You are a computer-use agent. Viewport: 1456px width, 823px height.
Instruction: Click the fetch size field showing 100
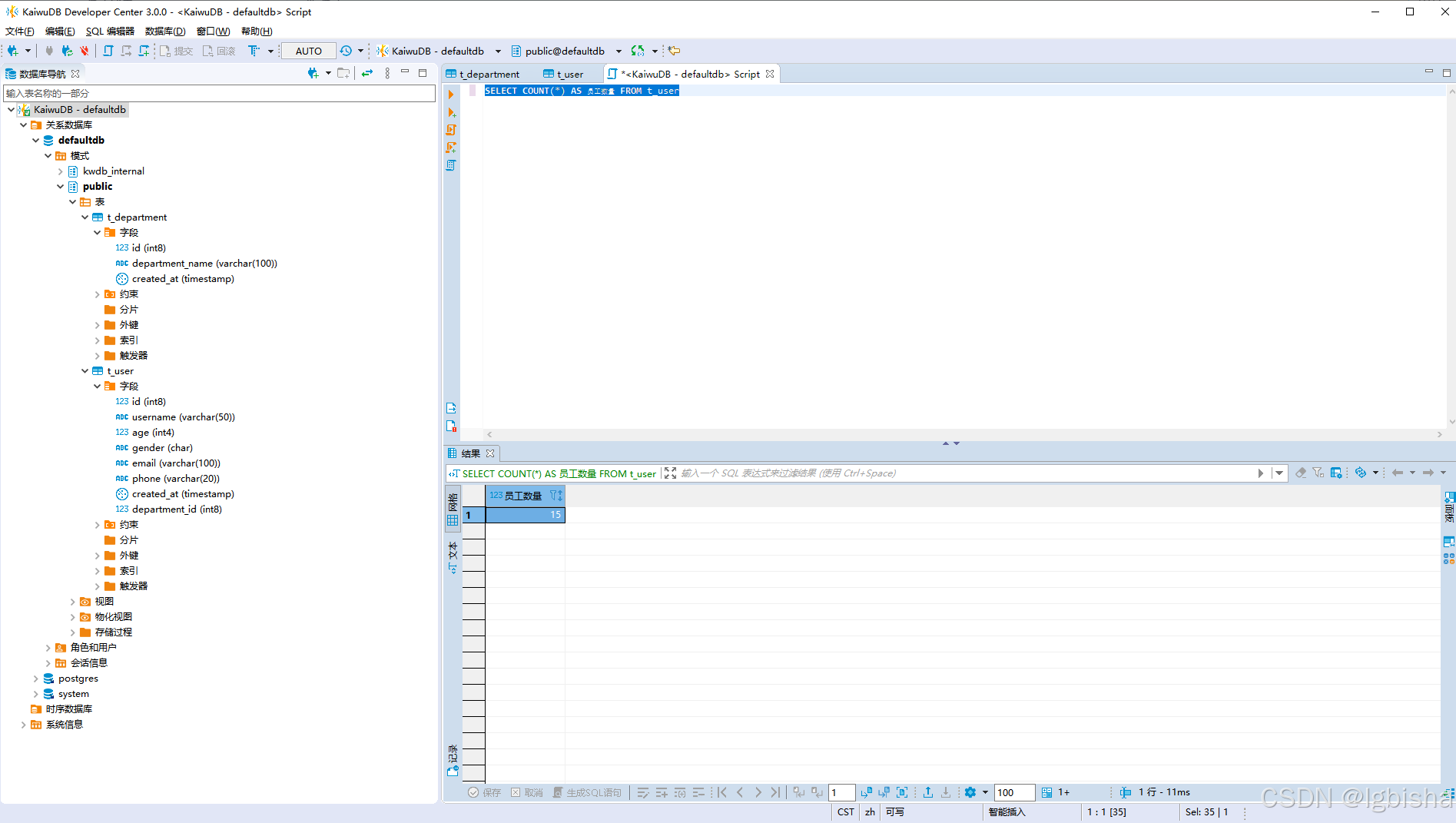[x=1014, y=792]
